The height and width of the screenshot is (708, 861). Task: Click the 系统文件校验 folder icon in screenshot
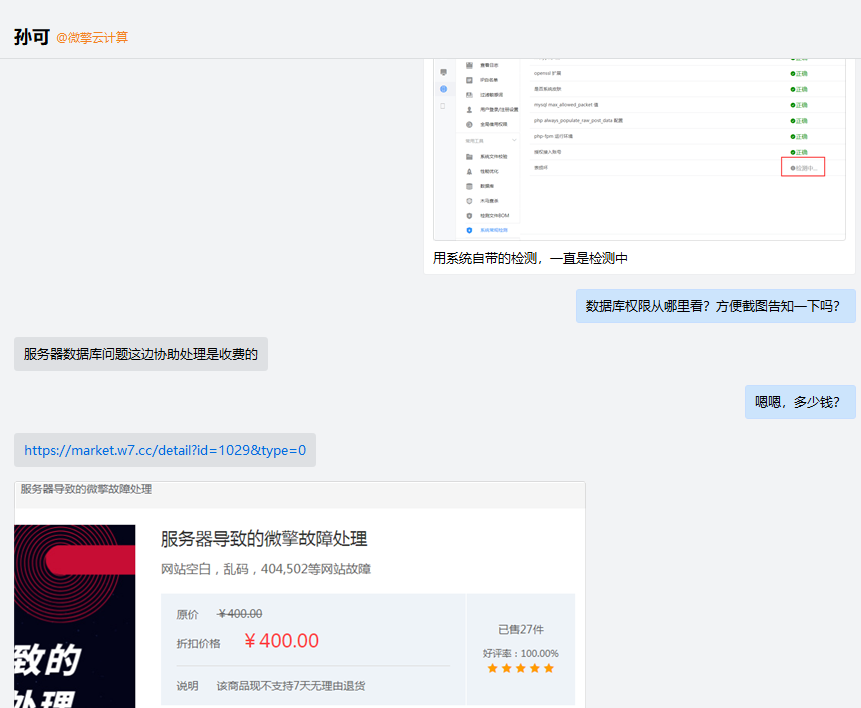469,157
